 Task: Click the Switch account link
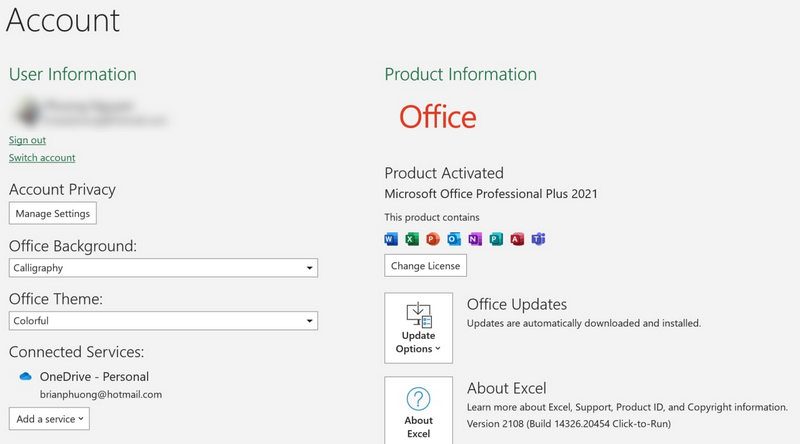(42, 158)
